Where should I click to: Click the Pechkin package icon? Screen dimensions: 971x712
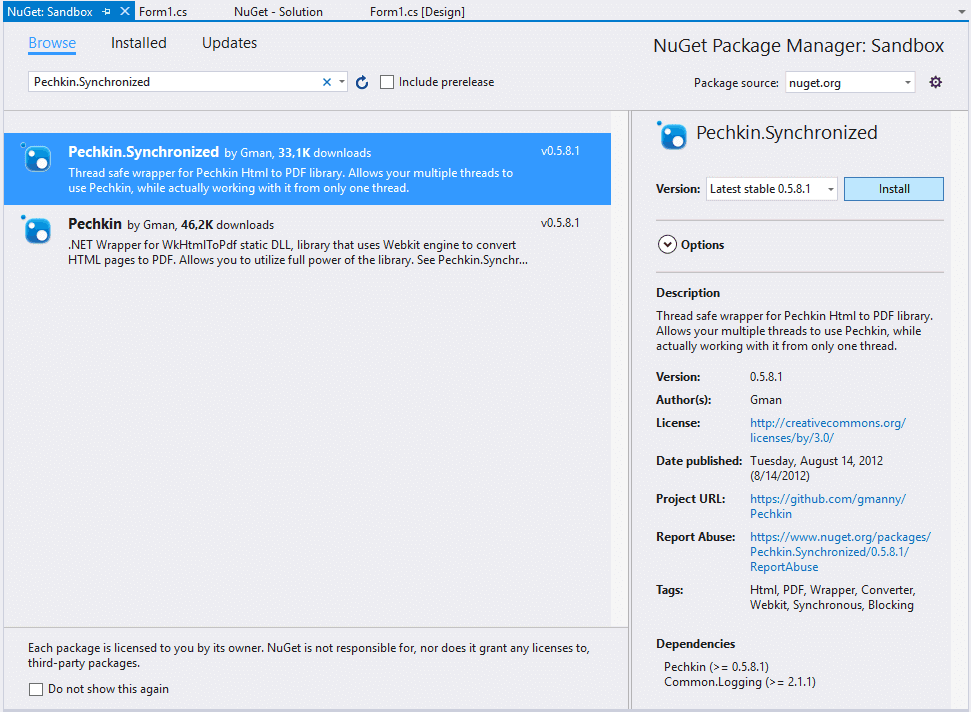pyautogui.click(x=36, y=231)
